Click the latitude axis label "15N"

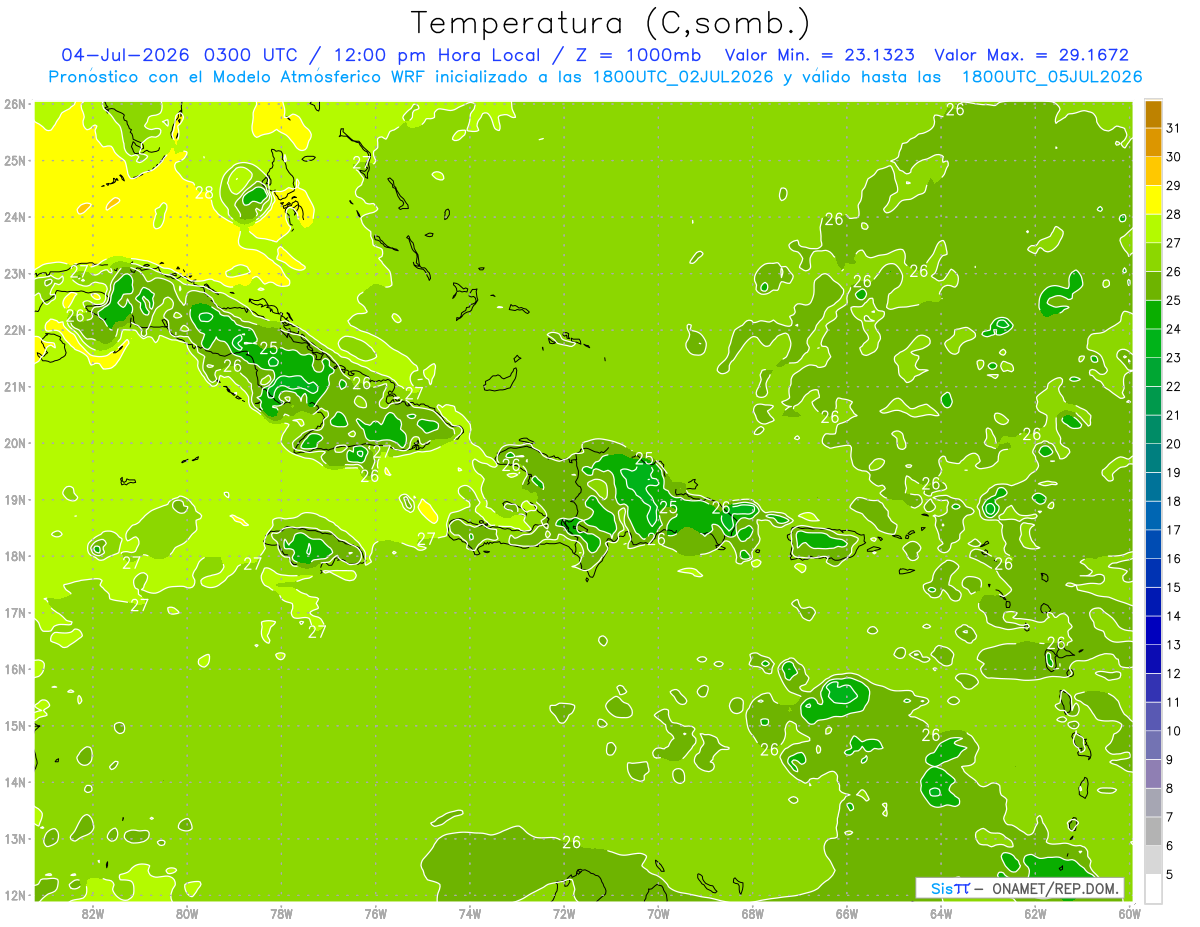[14, 726]
